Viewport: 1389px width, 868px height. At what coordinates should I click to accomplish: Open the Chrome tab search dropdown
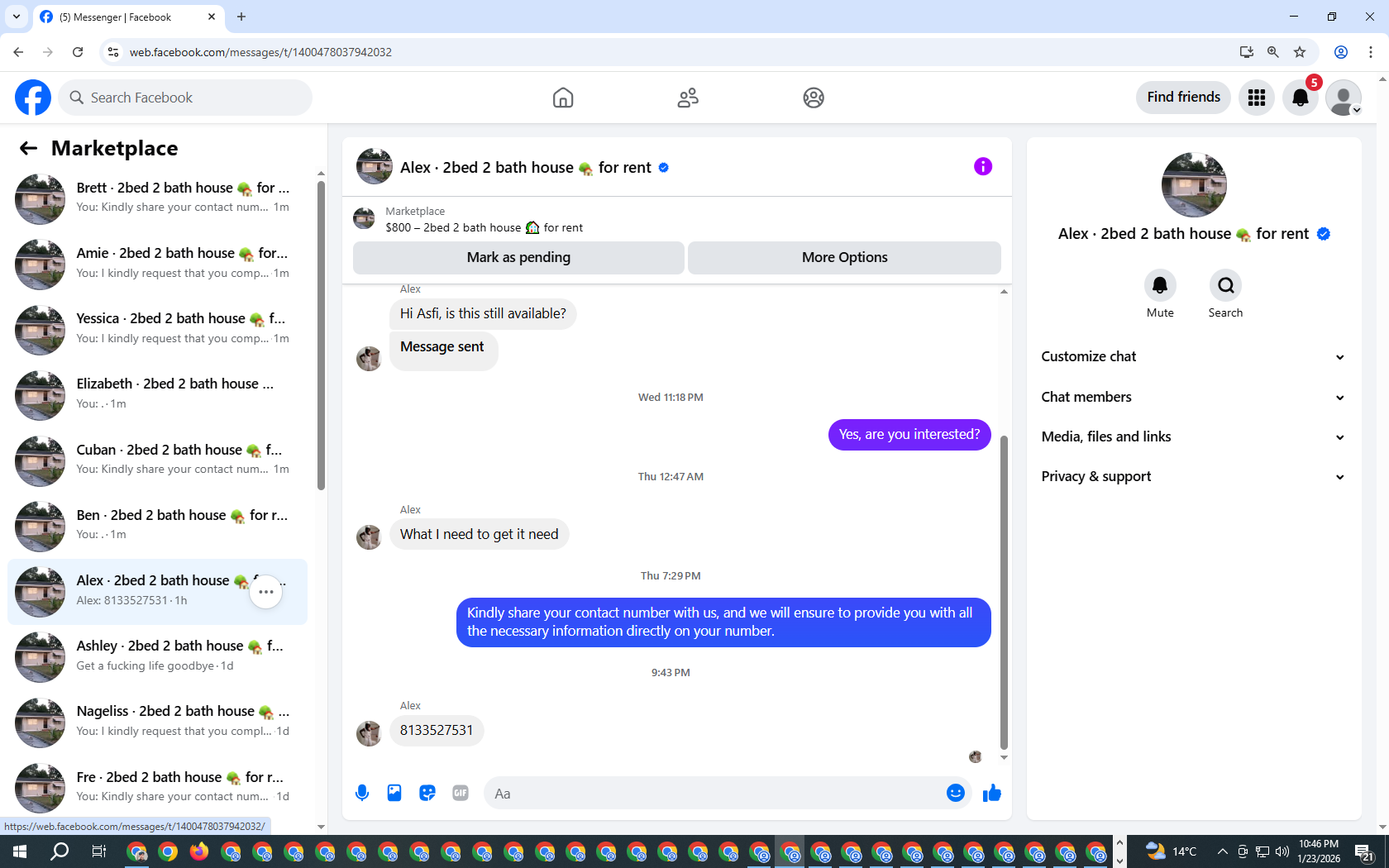tap(17, 17)
